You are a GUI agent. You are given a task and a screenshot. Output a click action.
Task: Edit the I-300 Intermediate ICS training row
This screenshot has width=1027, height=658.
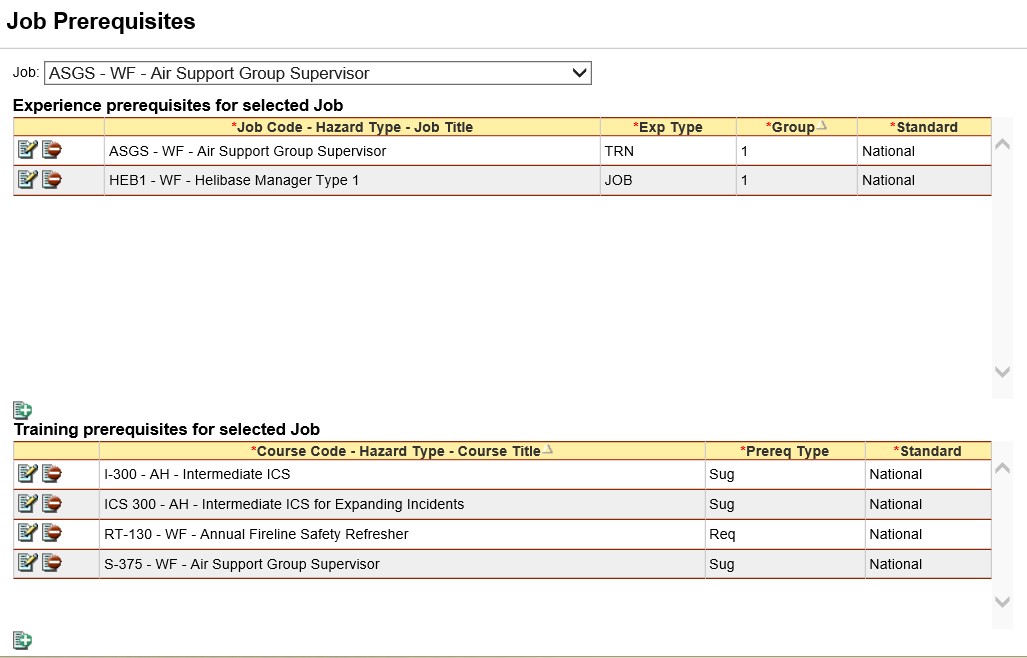pos(28,473)
